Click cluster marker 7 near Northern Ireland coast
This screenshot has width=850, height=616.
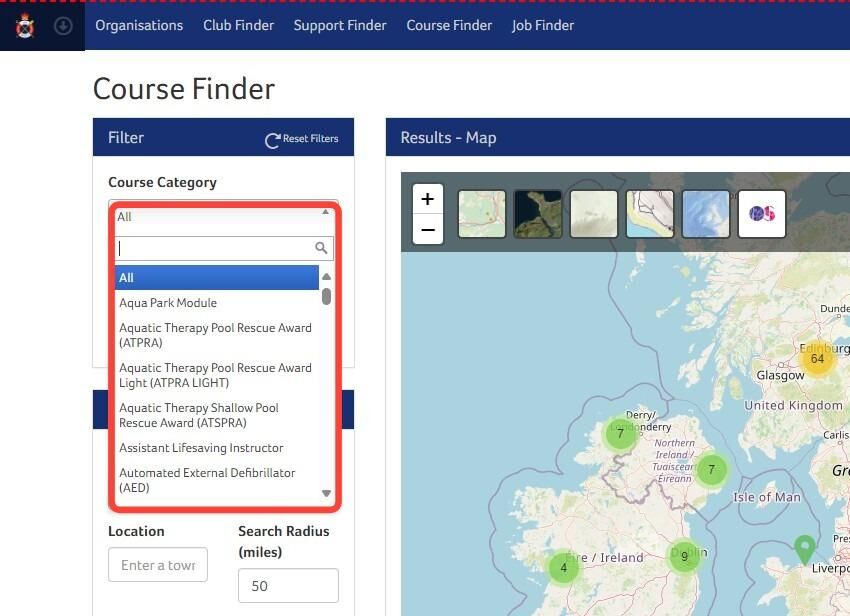coord(711,469)
